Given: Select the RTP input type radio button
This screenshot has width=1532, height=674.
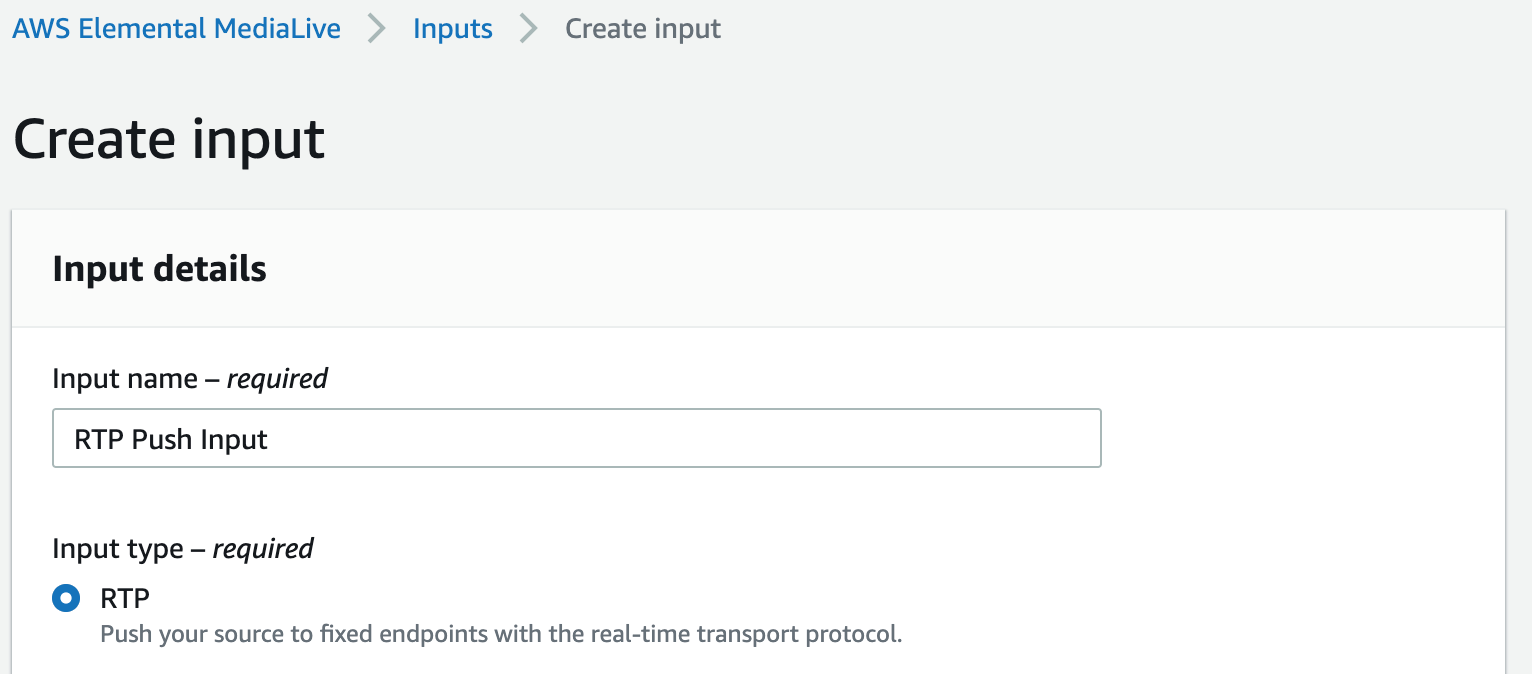Looking at the screenshot, I should tap(65, 598).
